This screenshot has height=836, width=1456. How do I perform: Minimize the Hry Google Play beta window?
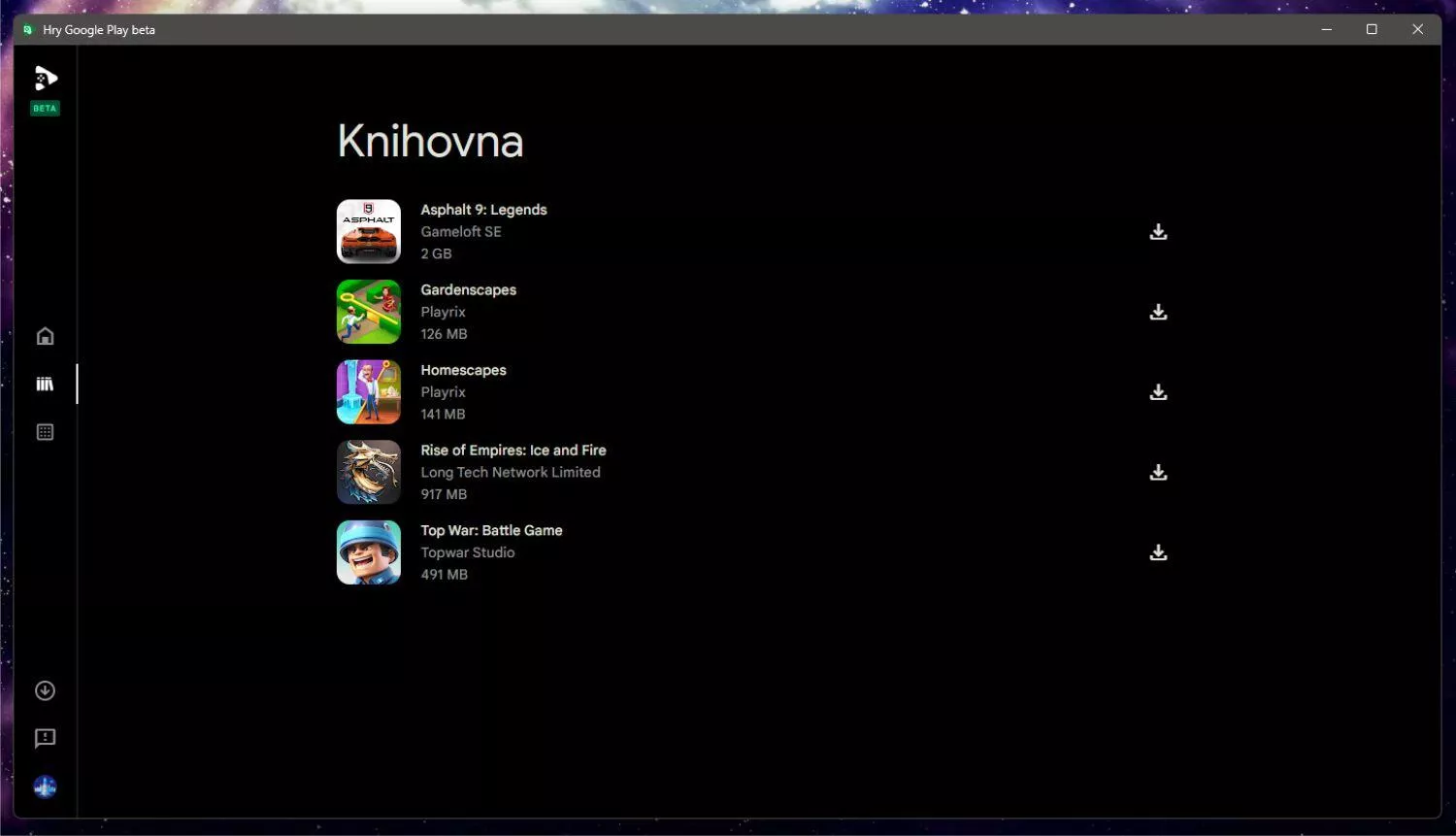(x=1326, y=29)
